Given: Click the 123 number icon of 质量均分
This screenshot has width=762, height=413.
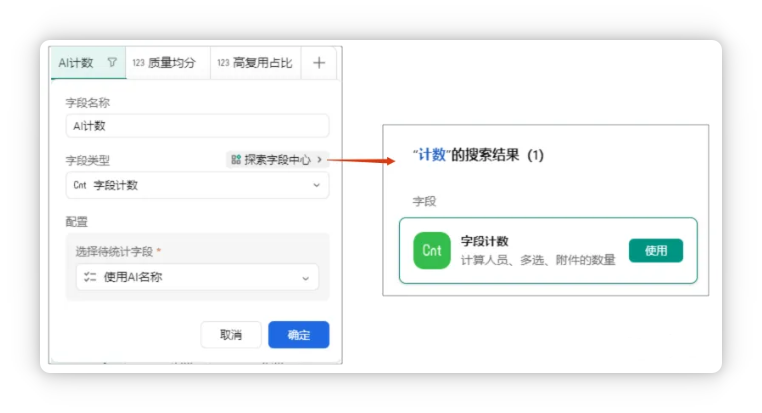Looking at the screenshot, I should click(x=139, y=63).
